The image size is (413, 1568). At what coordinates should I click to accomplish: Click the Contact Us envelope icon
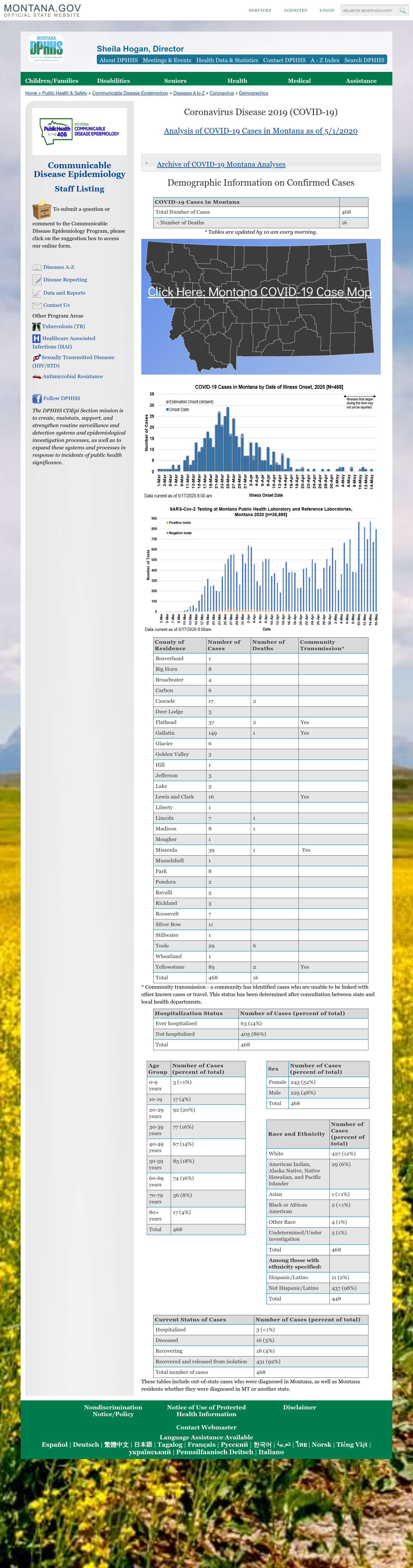click(36, 306)
